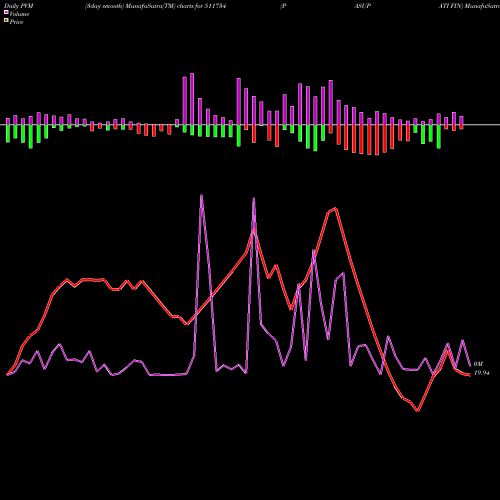Click the '(3day smooth) MunafaSutra(TM) charts for 511734' text

pyautogui.click(x=155, y=6)
